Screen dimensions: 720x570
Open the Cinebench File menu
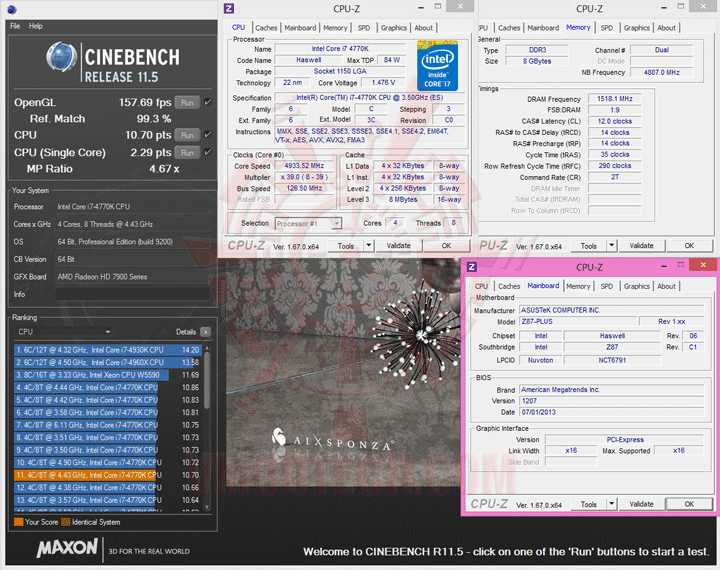point(15,26)
